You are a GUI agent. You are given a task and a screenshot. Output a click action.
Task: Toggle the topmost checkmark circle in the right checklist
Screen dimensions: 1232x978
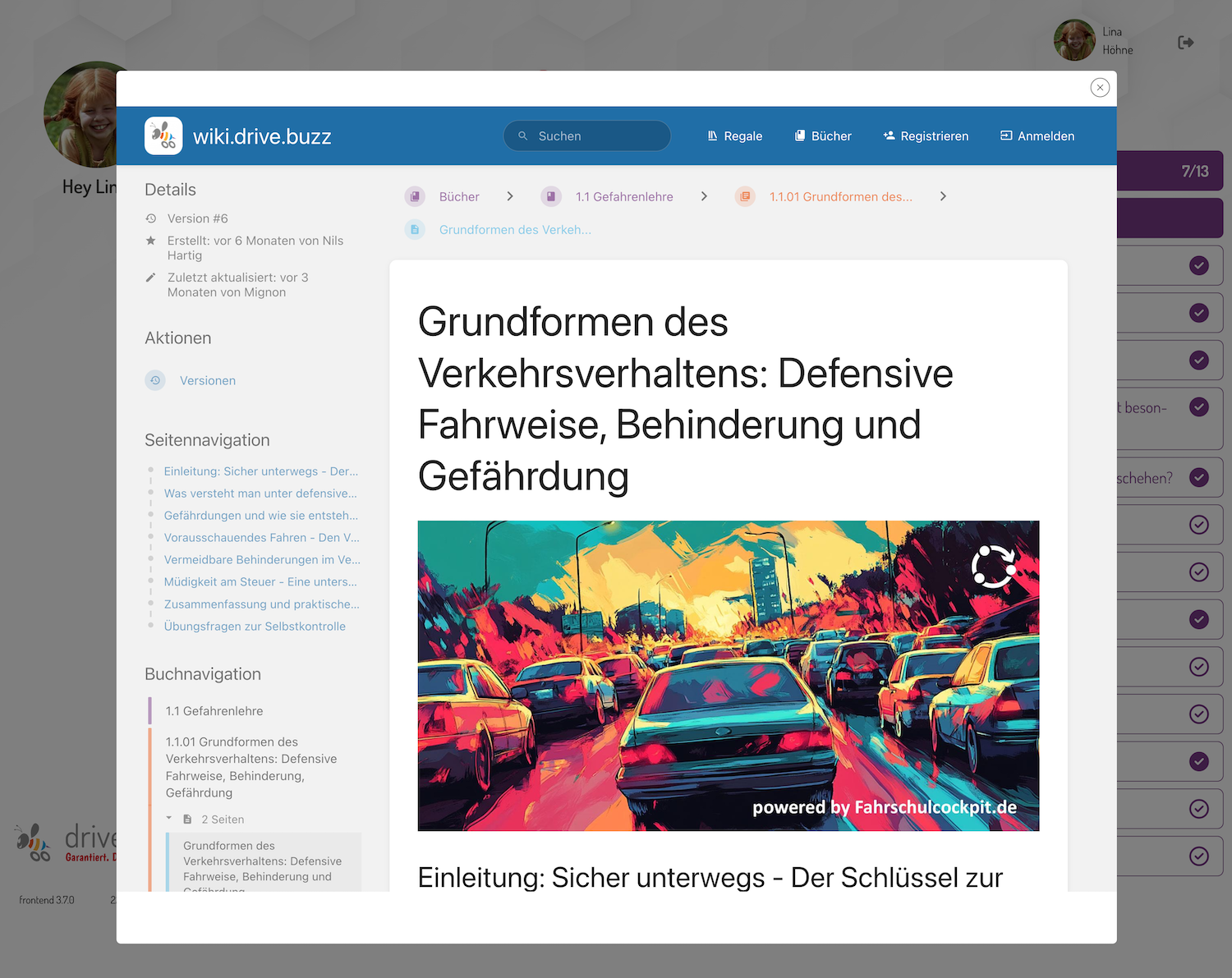pyautogui.click(x=1198, y=265)
